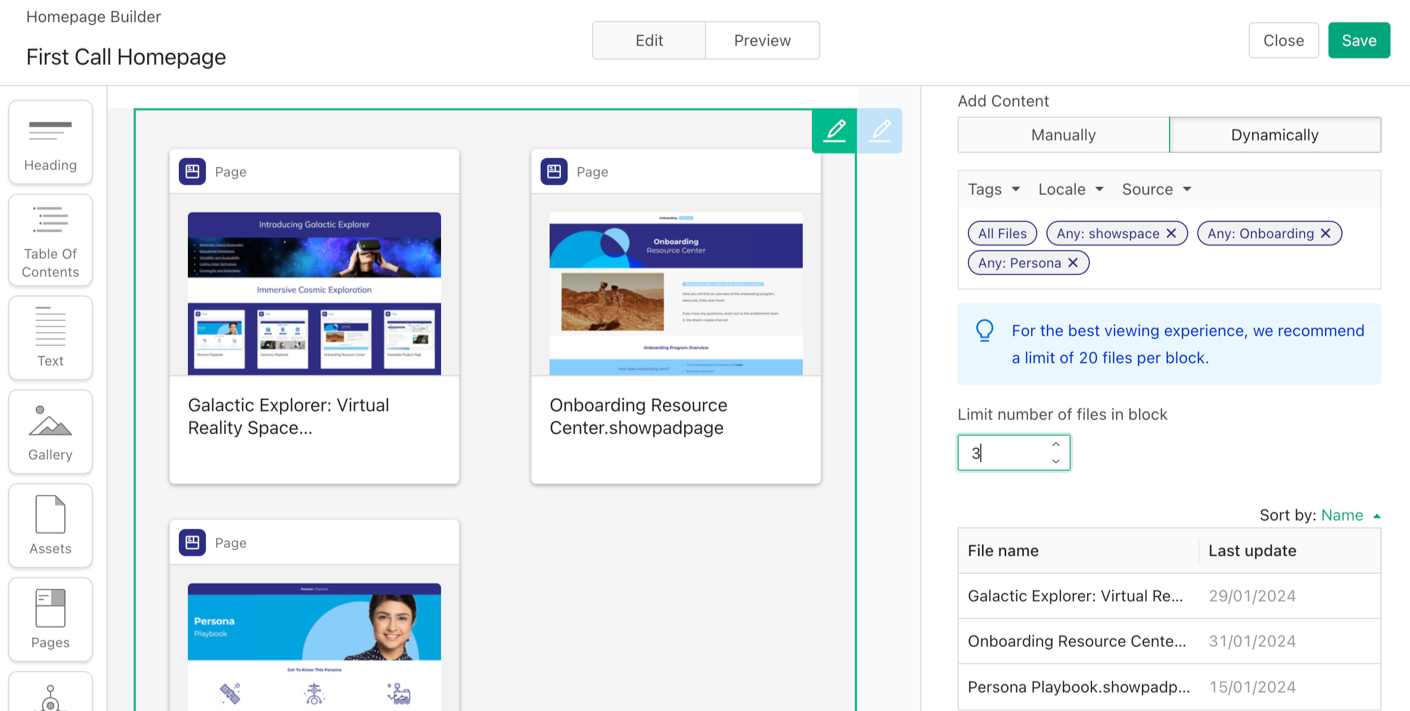Click the date 15/01/2024
This screenshot has width=1410, height=711.
1252,688
